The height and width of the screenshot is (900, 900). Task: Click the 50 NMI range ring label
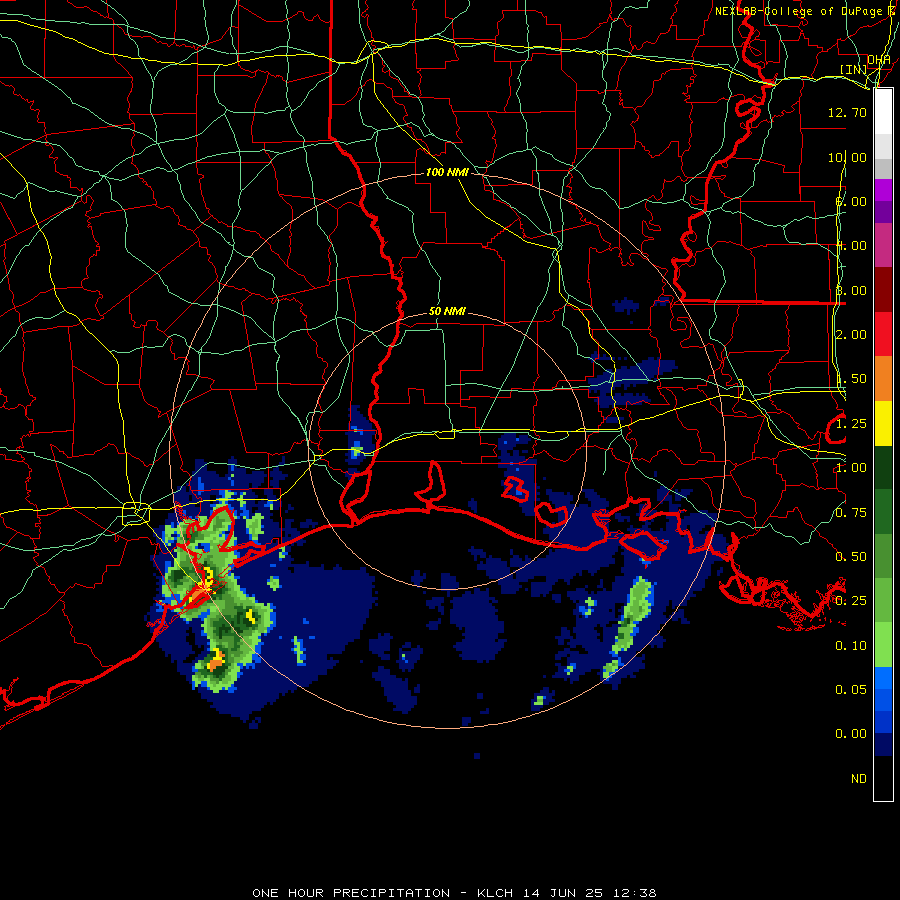coord(447,311)
